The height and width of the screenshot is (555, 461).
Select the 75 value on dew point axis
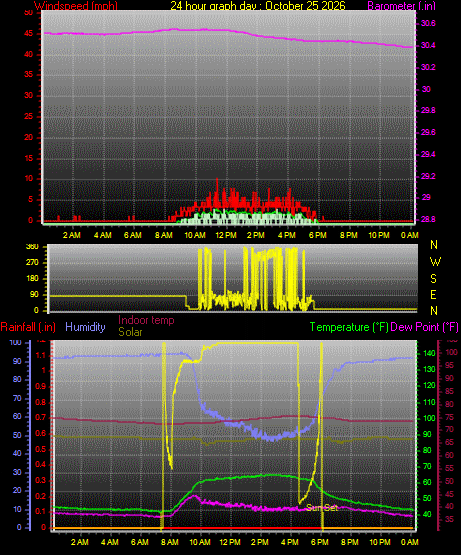(449, 417)
